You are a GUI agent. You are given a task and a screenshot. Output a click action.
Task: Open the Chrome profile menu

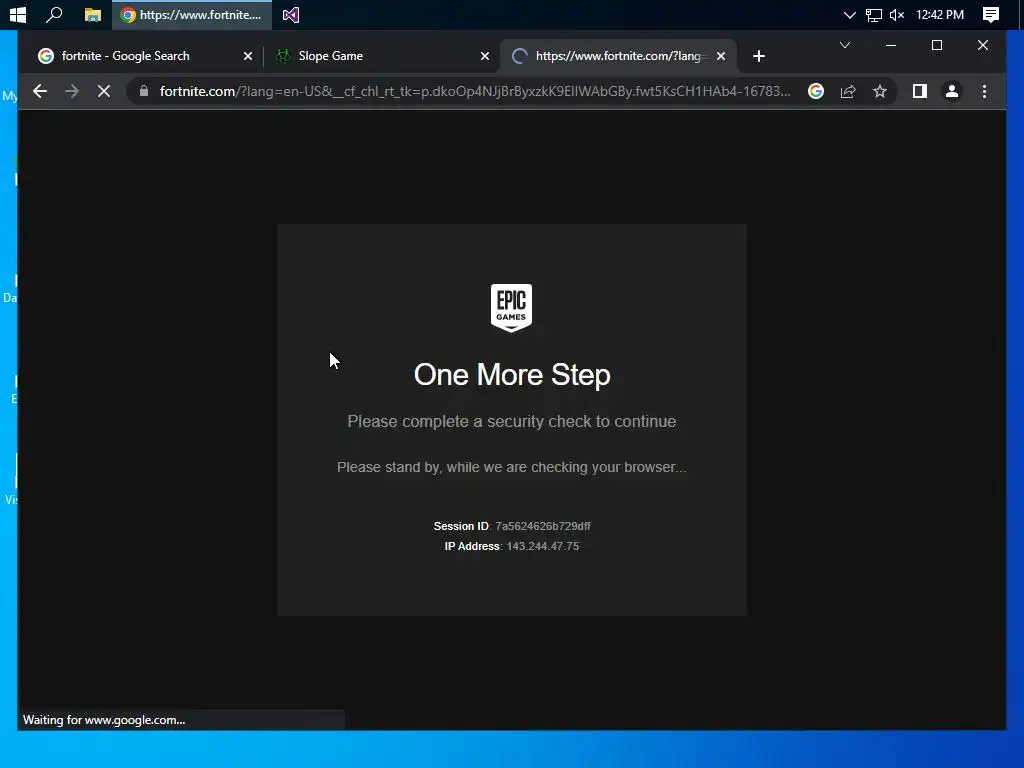tap(952, 91)
